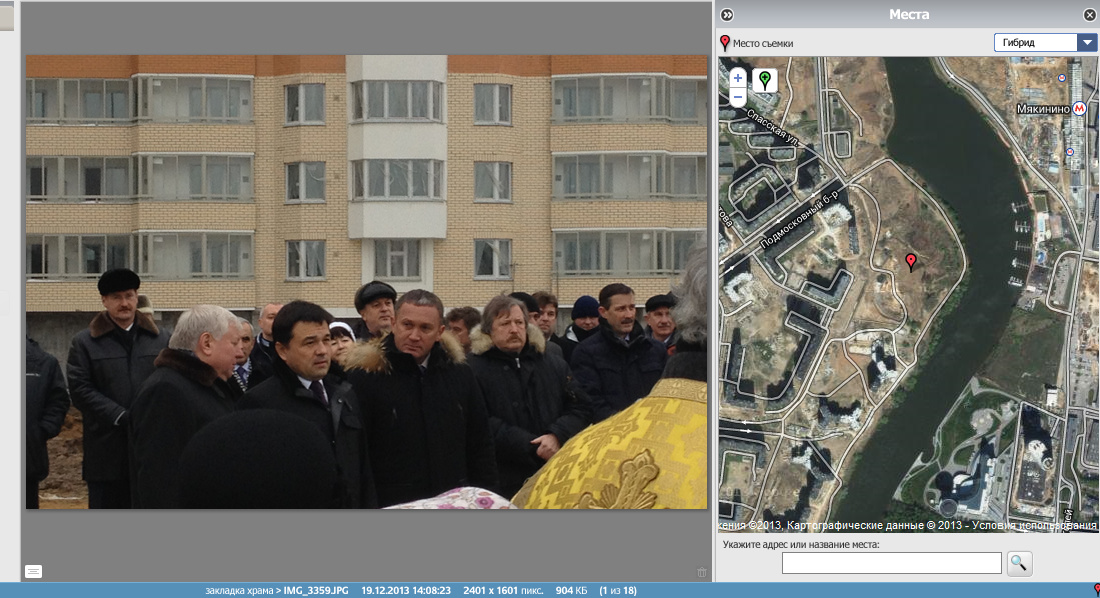Click the address or place name field
This screenshot has height=598, width=1100.
point(891,563)
